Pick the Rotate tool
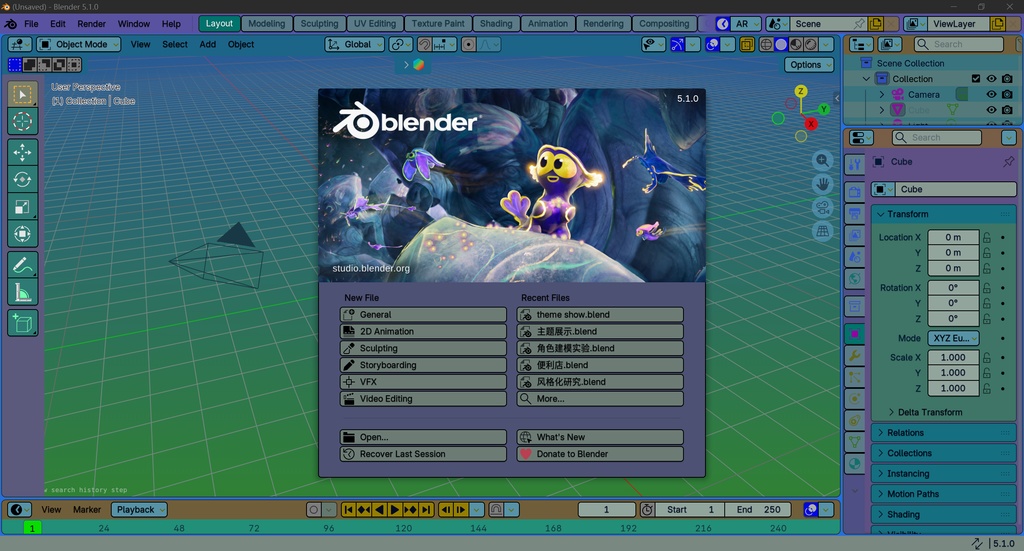 22,180
